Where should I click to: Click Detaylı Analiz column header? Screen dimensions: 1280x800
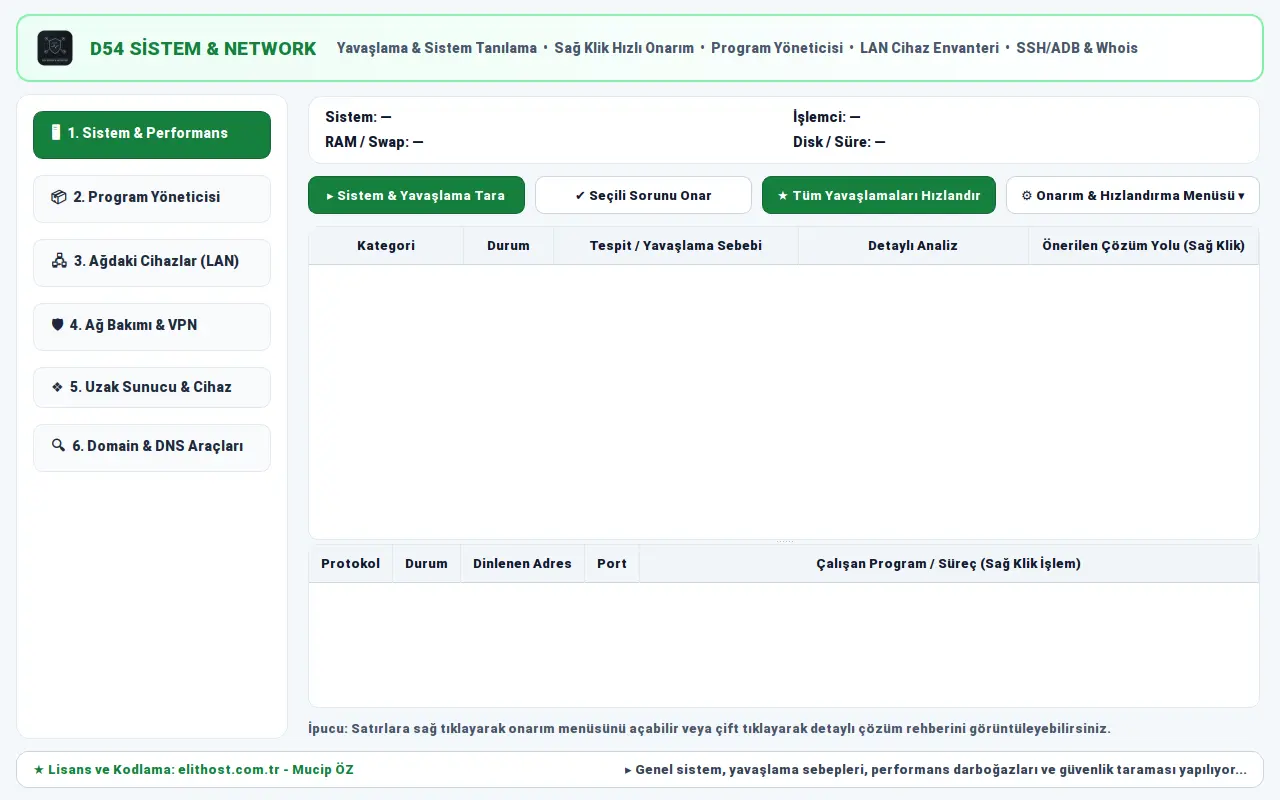(x=913, y=246)
